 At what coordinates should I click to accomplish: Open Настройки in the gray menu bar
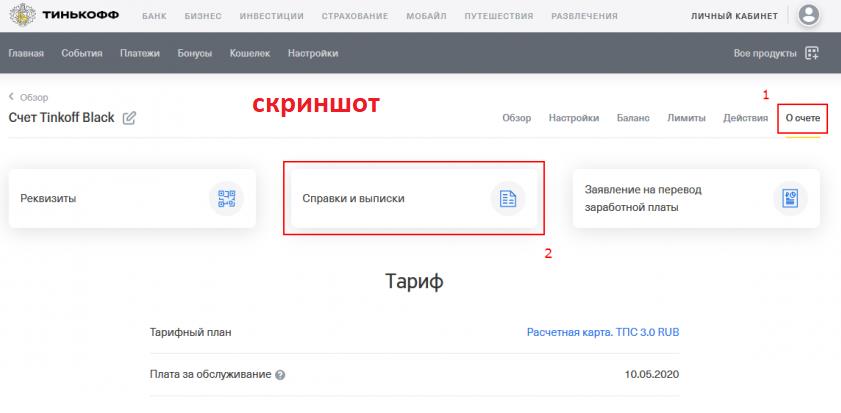[x=313, y=53]
